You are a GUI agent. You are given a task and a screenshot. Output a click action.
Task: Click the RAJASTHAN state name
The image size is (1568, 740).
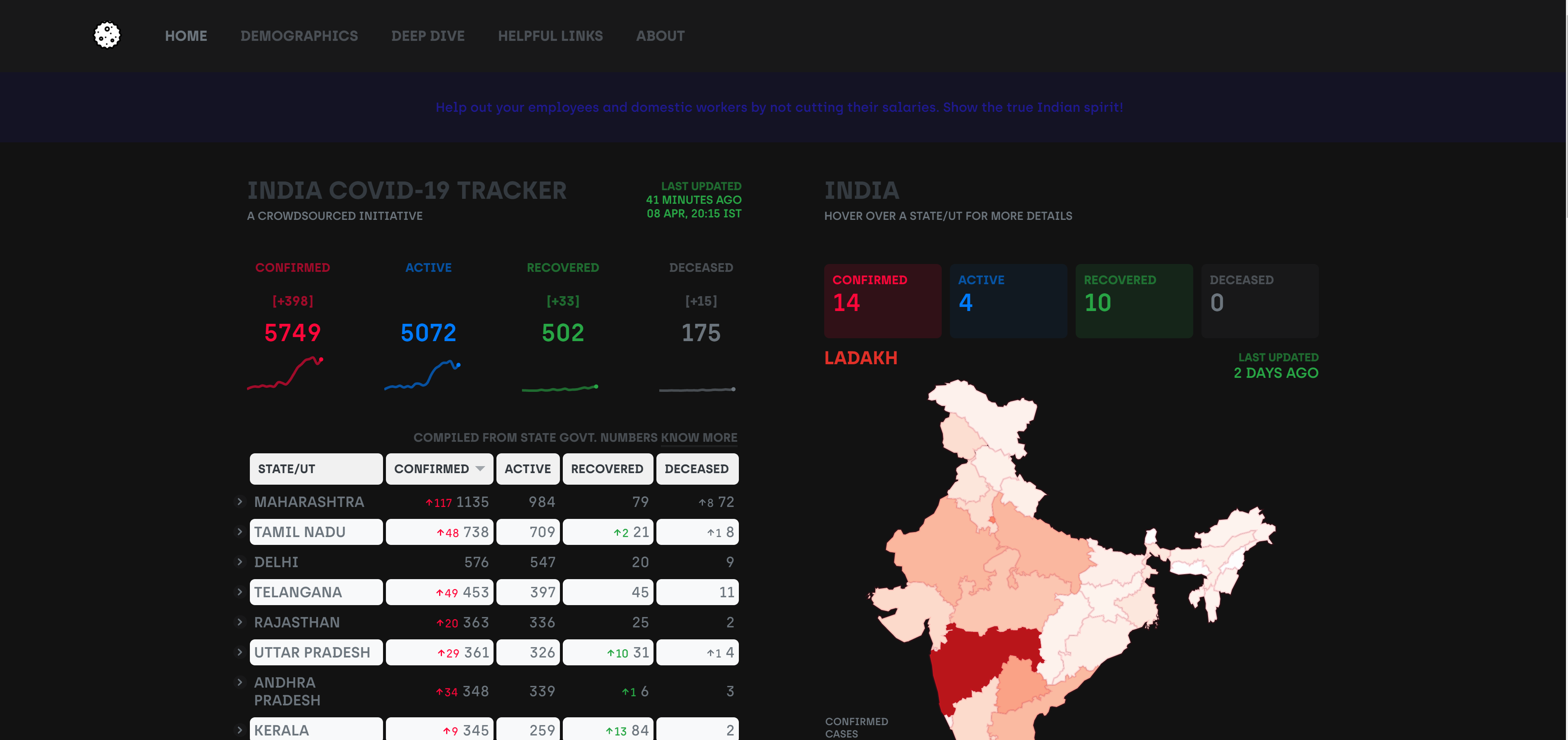point(297,622)
